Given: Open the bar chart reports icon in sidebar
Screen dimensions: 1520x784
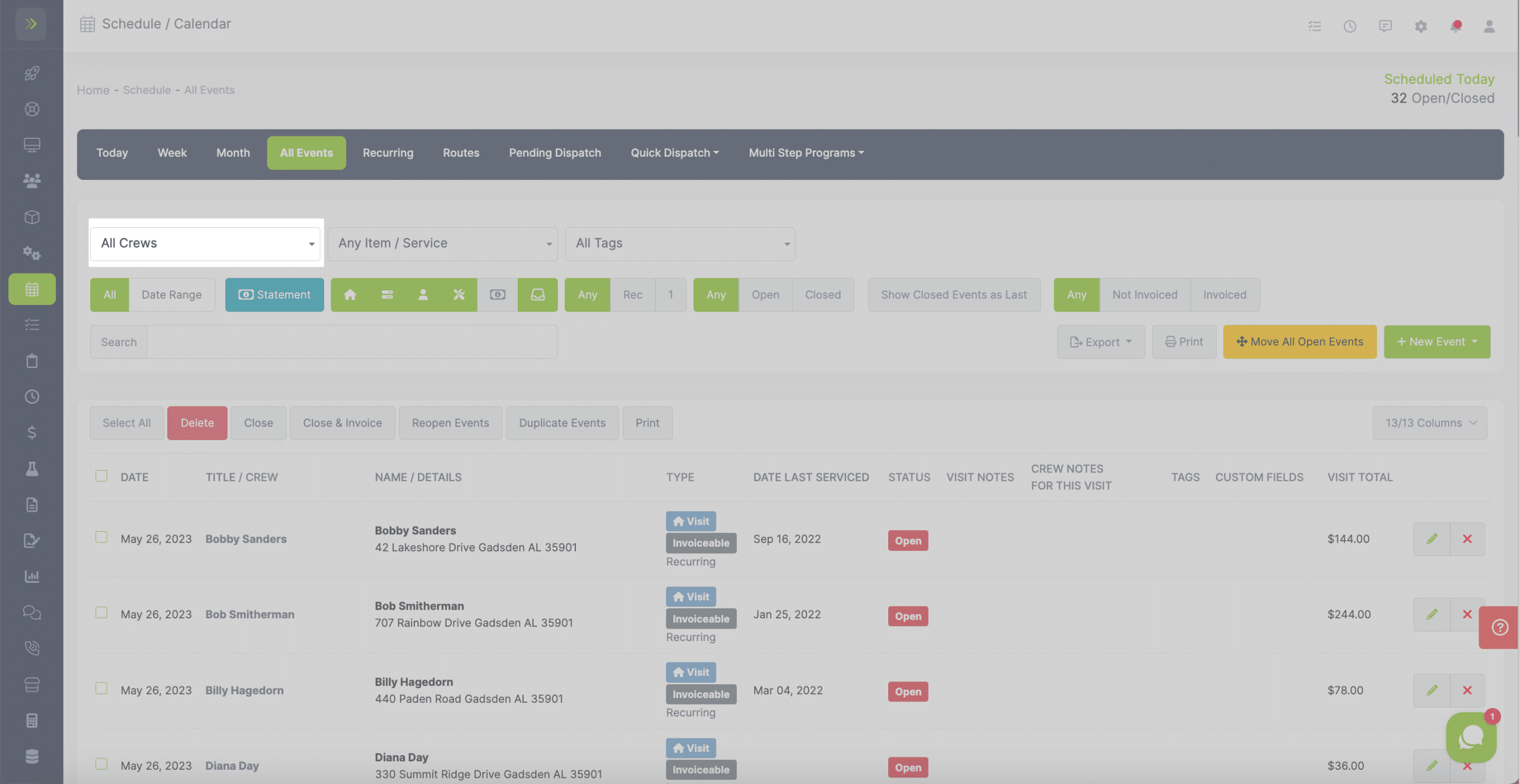Looking at the screenshot, I should point(31,576).
